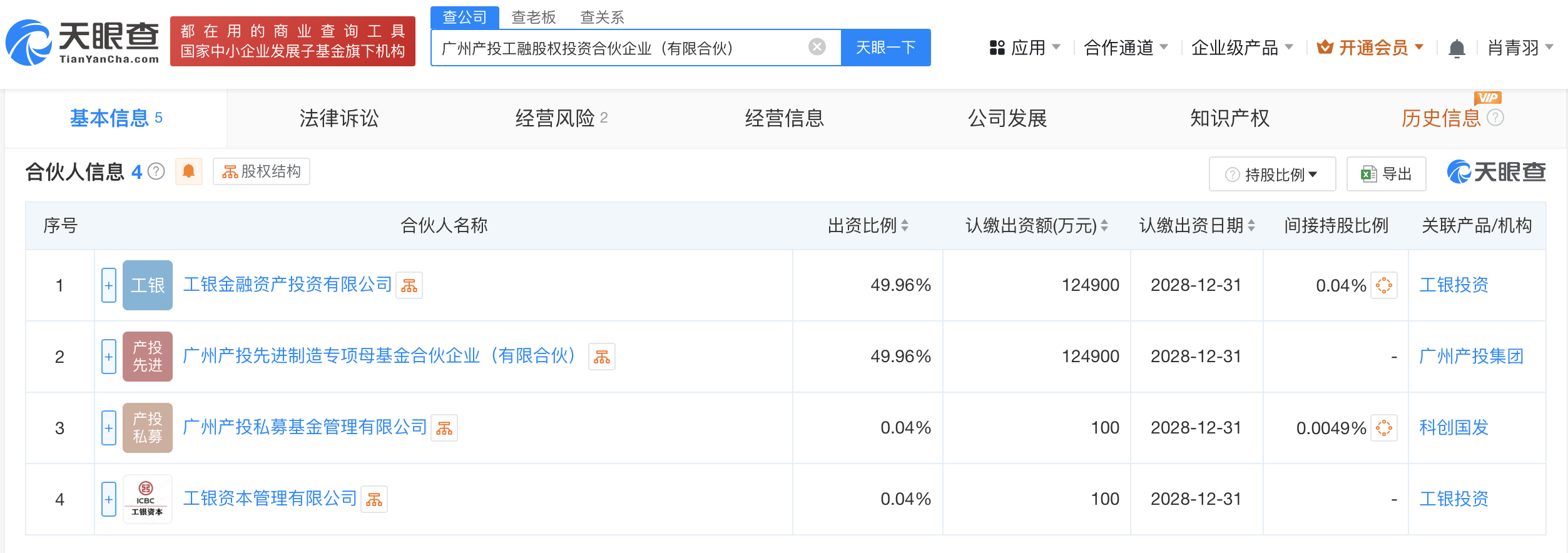Open equity structure icon for 工银金融资产投资有限公司

click(x=409, y=286)
